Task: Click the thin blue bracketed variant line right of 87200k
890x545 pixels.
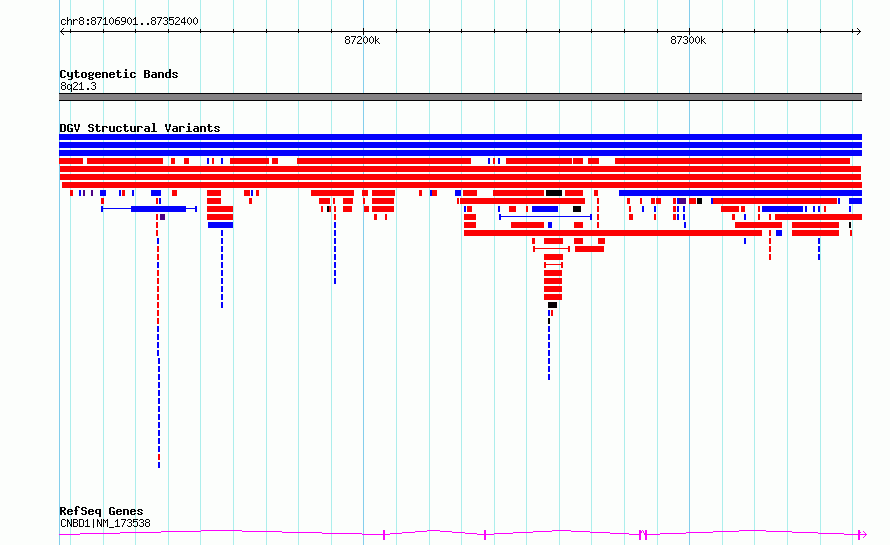Action: click(x=545, y=217)
